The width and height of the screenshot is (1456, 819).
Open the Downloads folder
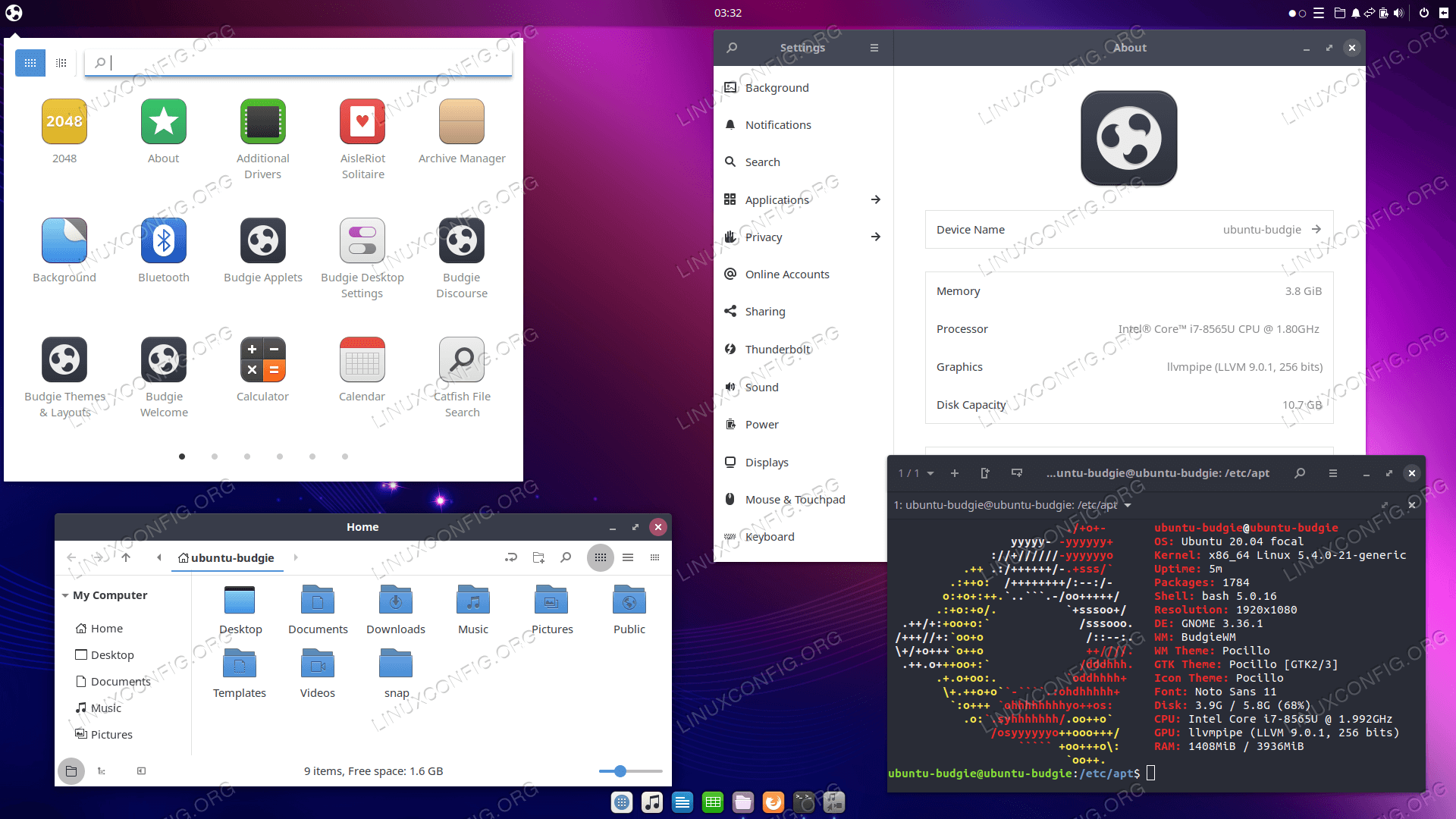point(396,610)
